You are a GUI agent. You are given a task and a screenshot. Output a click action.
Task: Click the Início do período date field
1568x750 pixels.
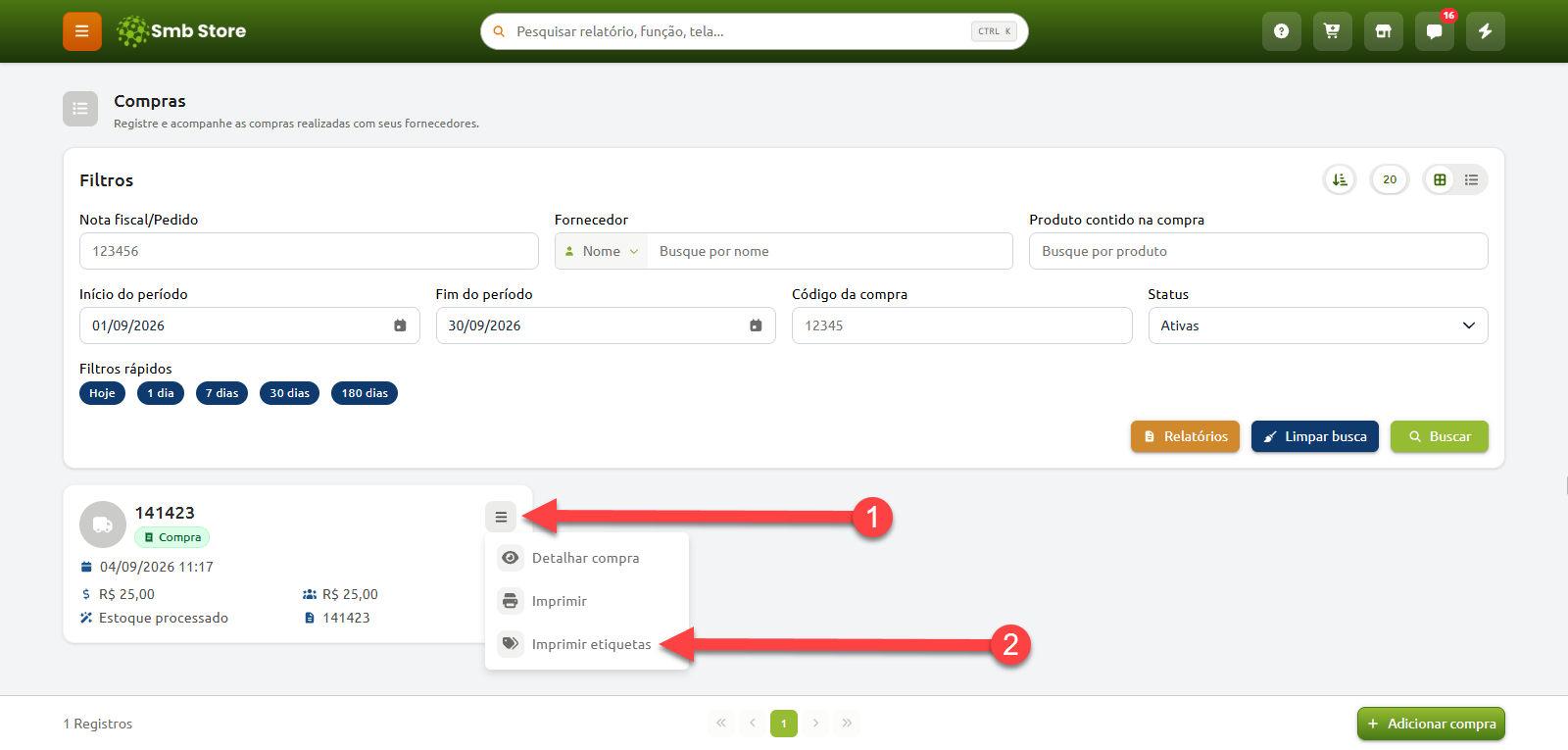249,325
